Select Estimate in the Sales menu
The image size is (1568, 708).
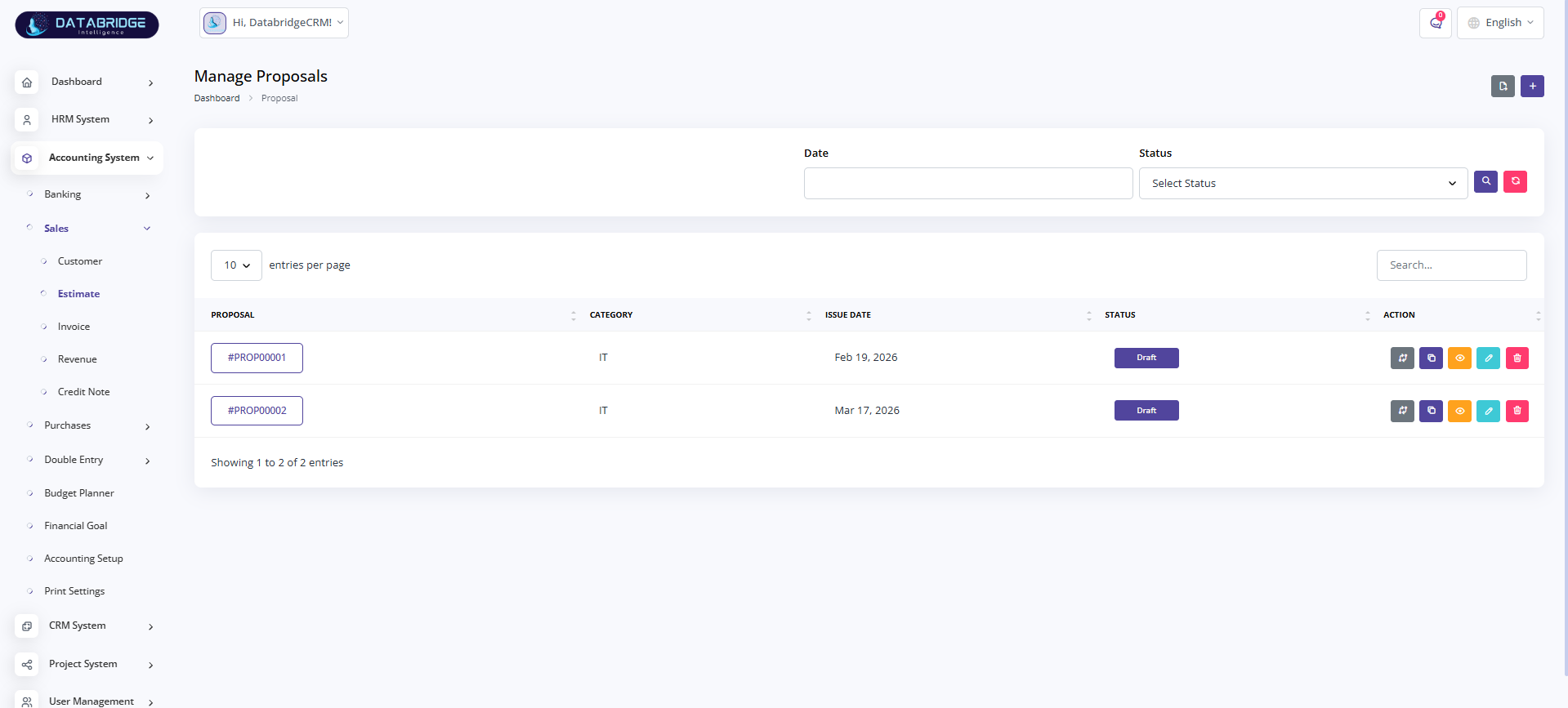(x=78, y=294)
